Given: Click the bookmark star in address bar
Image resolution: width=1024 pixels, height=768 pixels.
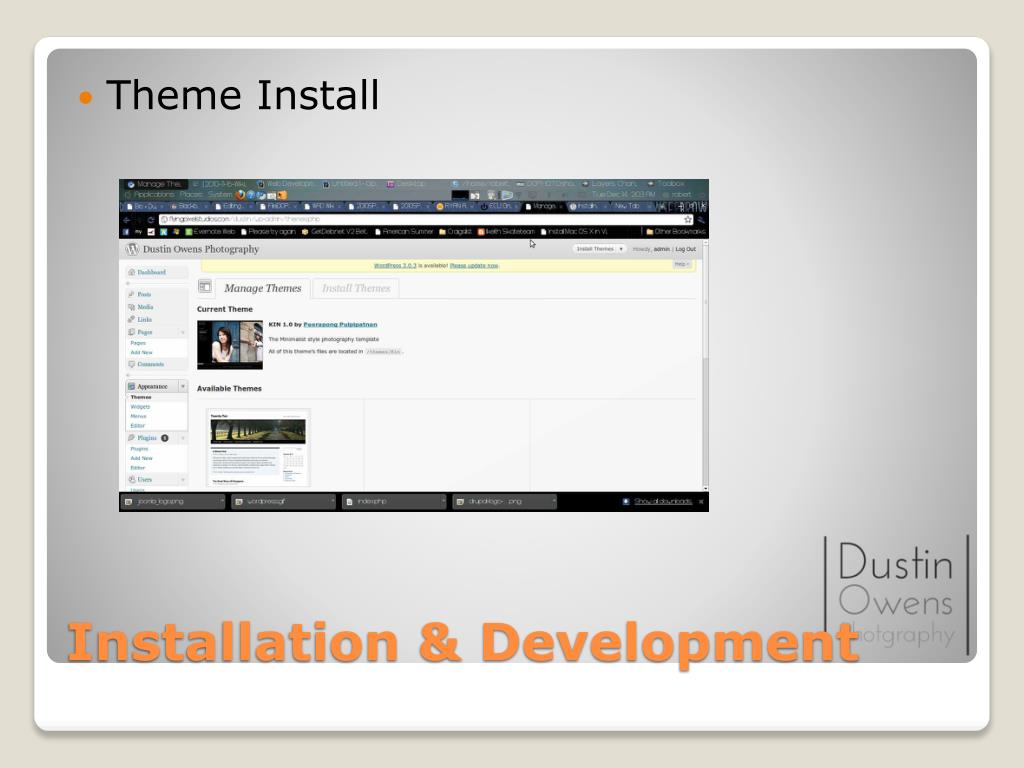Looking at the screenshot, I should point(688,219).
